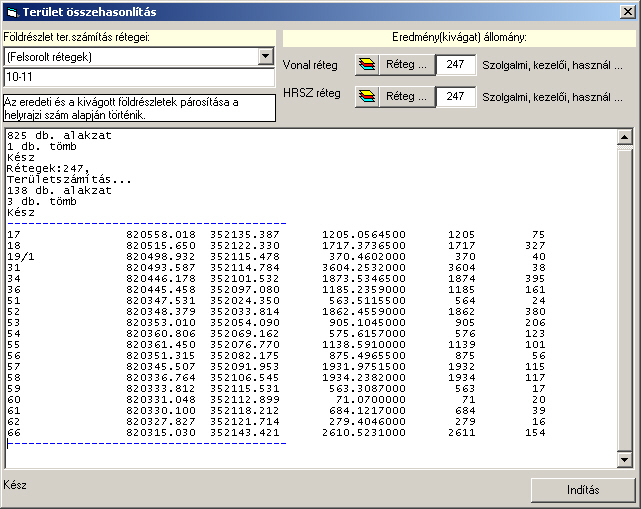Click the layer stack icon beside HRSZ réteg
The height and width of the screenshot is (509, 641).
tap(367, 96)
